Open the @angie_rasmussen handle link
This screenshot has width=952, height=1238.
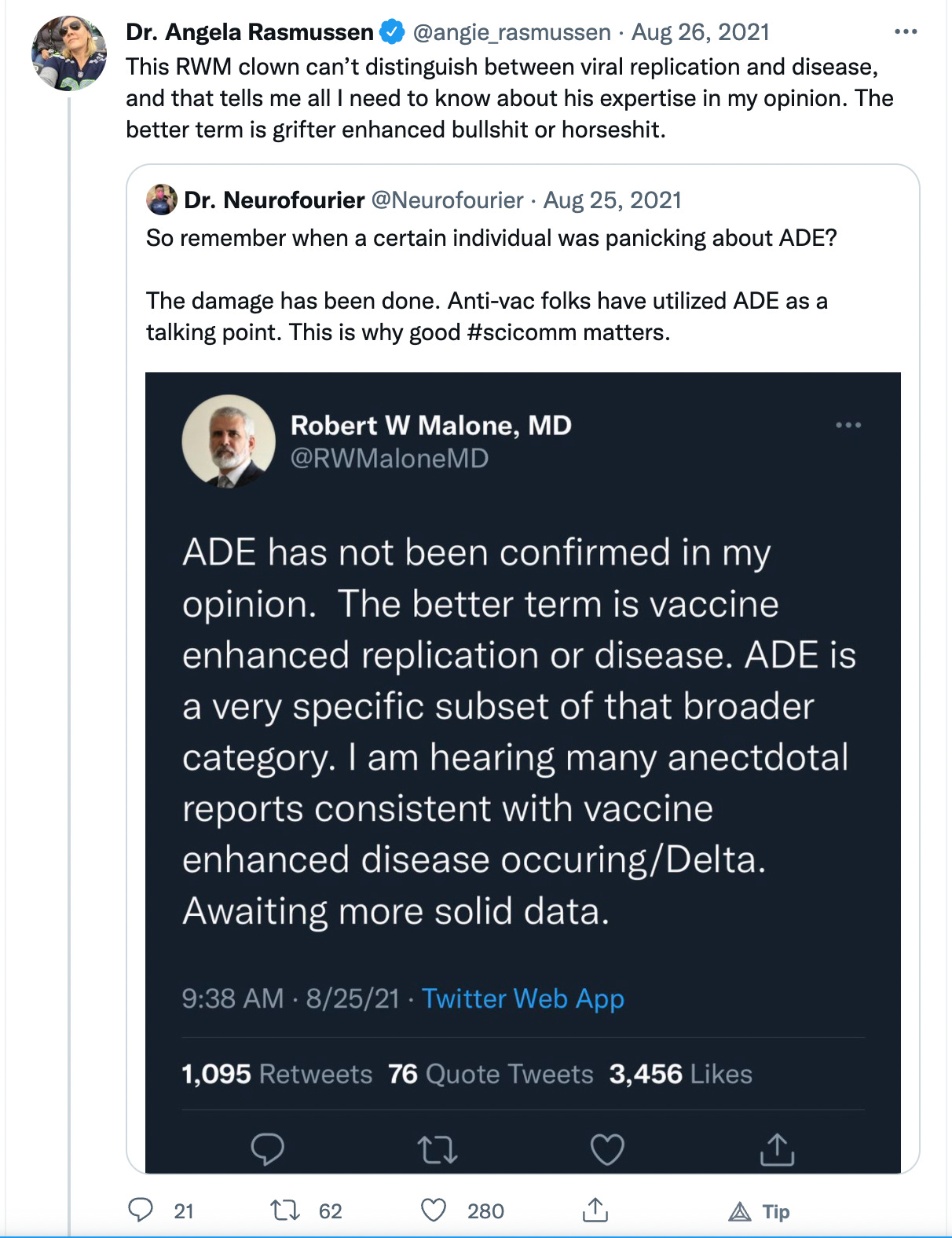pyautogui.click(x=511, y=32)
